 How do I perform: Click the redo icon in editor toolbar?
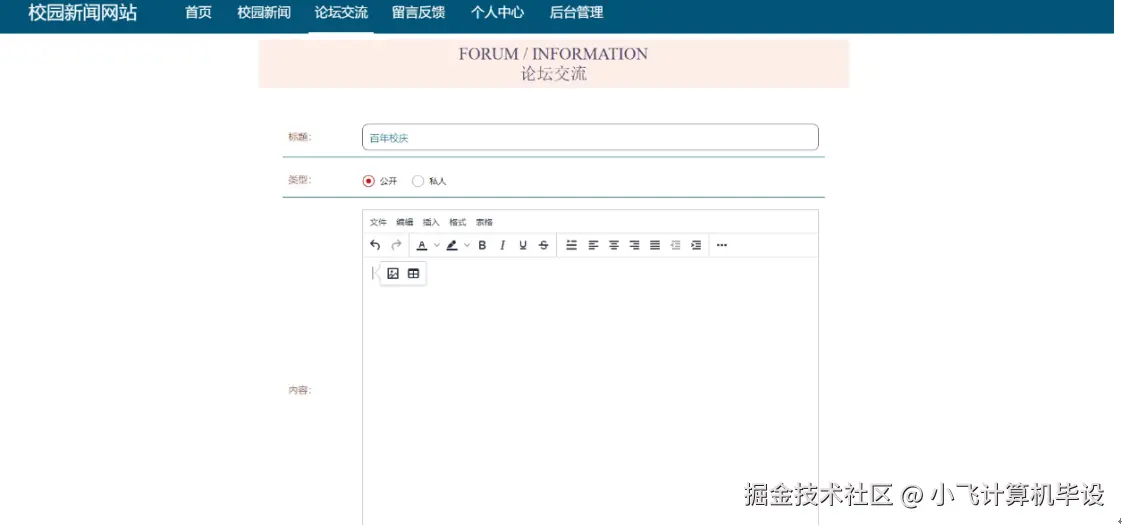396,245
